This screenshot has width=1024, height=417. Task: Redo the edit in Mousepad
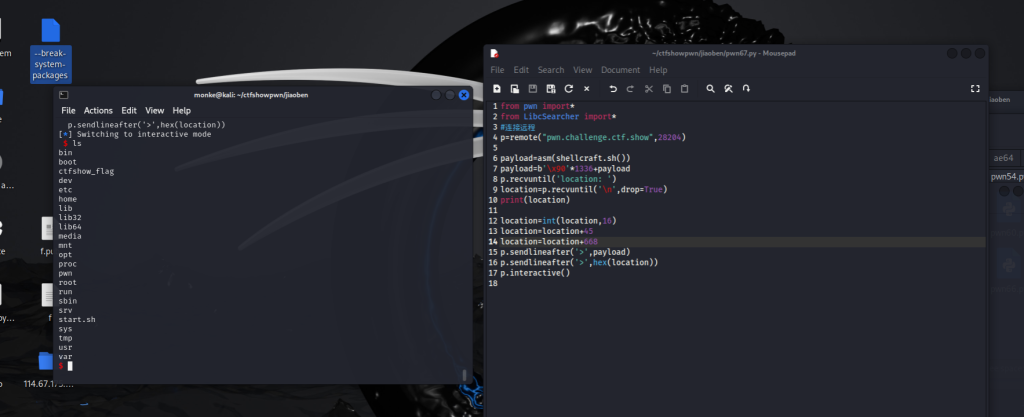tap(630, 89)
